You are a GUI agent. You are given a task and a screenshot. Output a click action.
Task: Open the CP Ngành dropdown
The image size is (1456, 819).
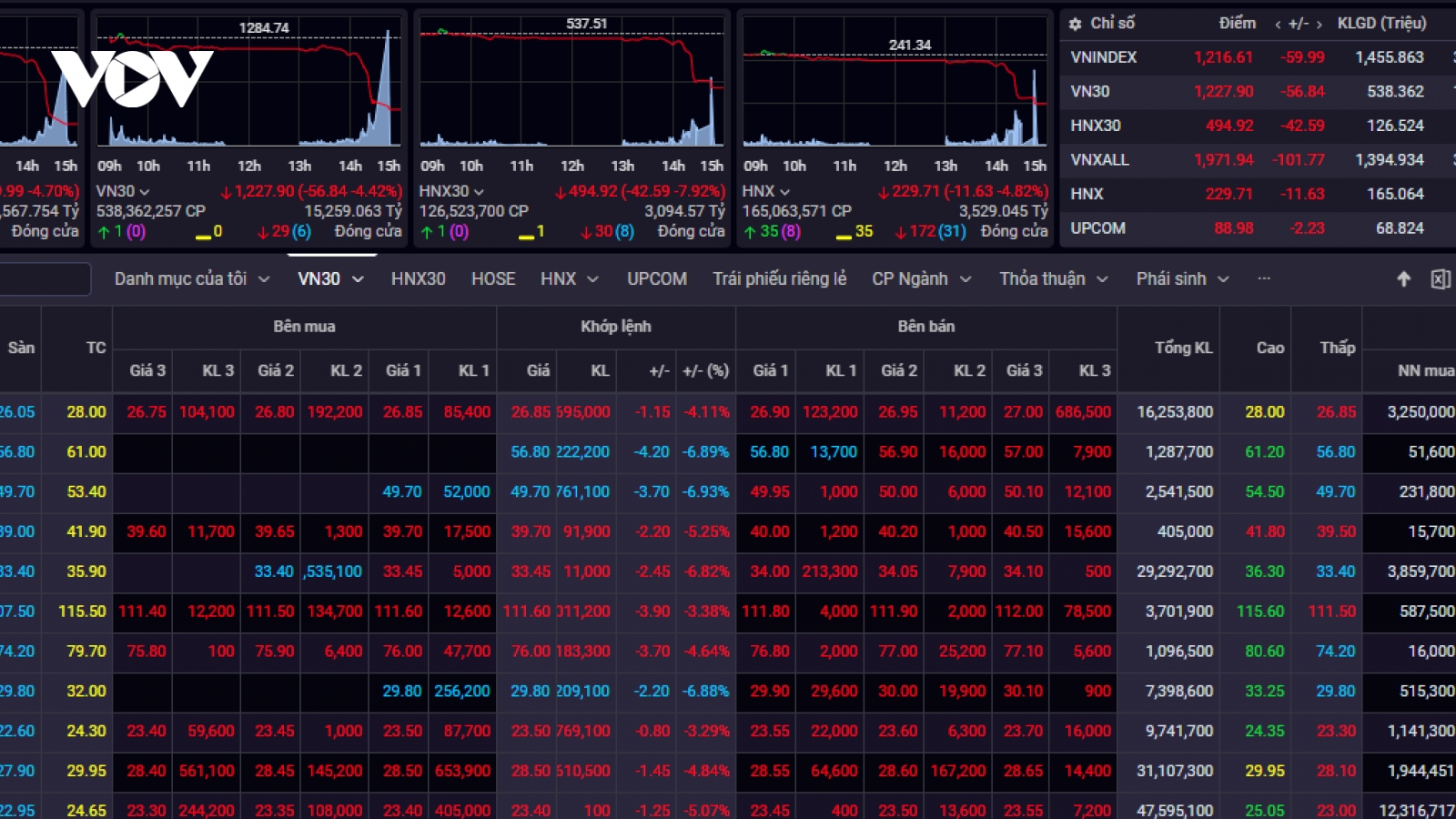click(922, 278)
